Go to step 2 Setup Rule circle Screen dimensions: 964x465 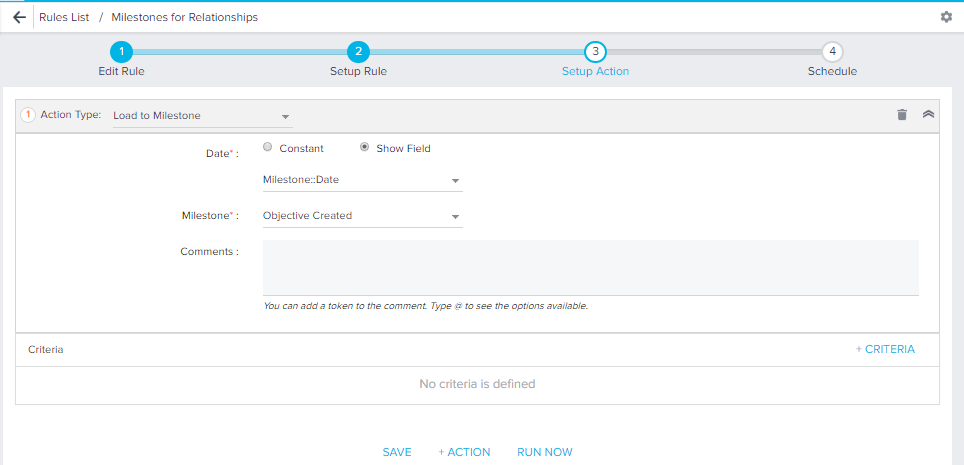(x=358, y=52)
